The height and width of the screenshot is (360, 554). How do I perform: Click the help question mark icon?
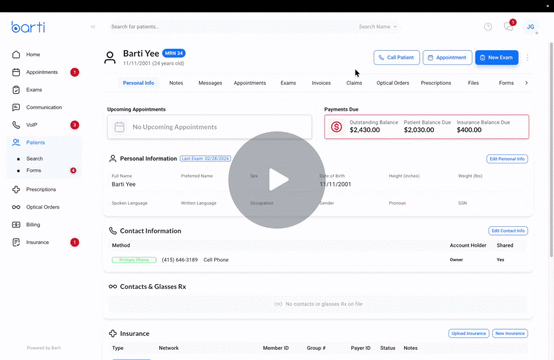[x=488, y=27]
